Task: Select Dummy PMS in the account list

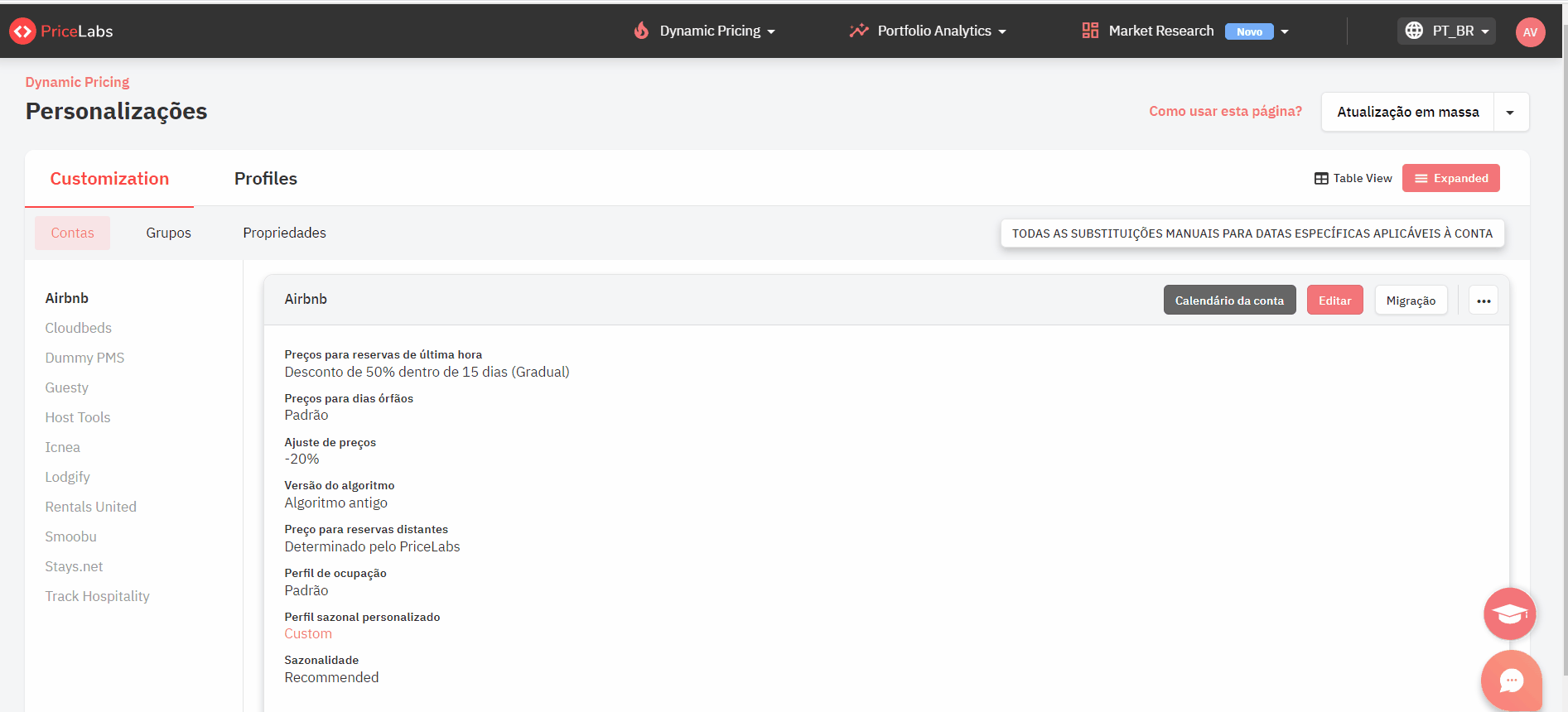Action: (x=84, y=358)
